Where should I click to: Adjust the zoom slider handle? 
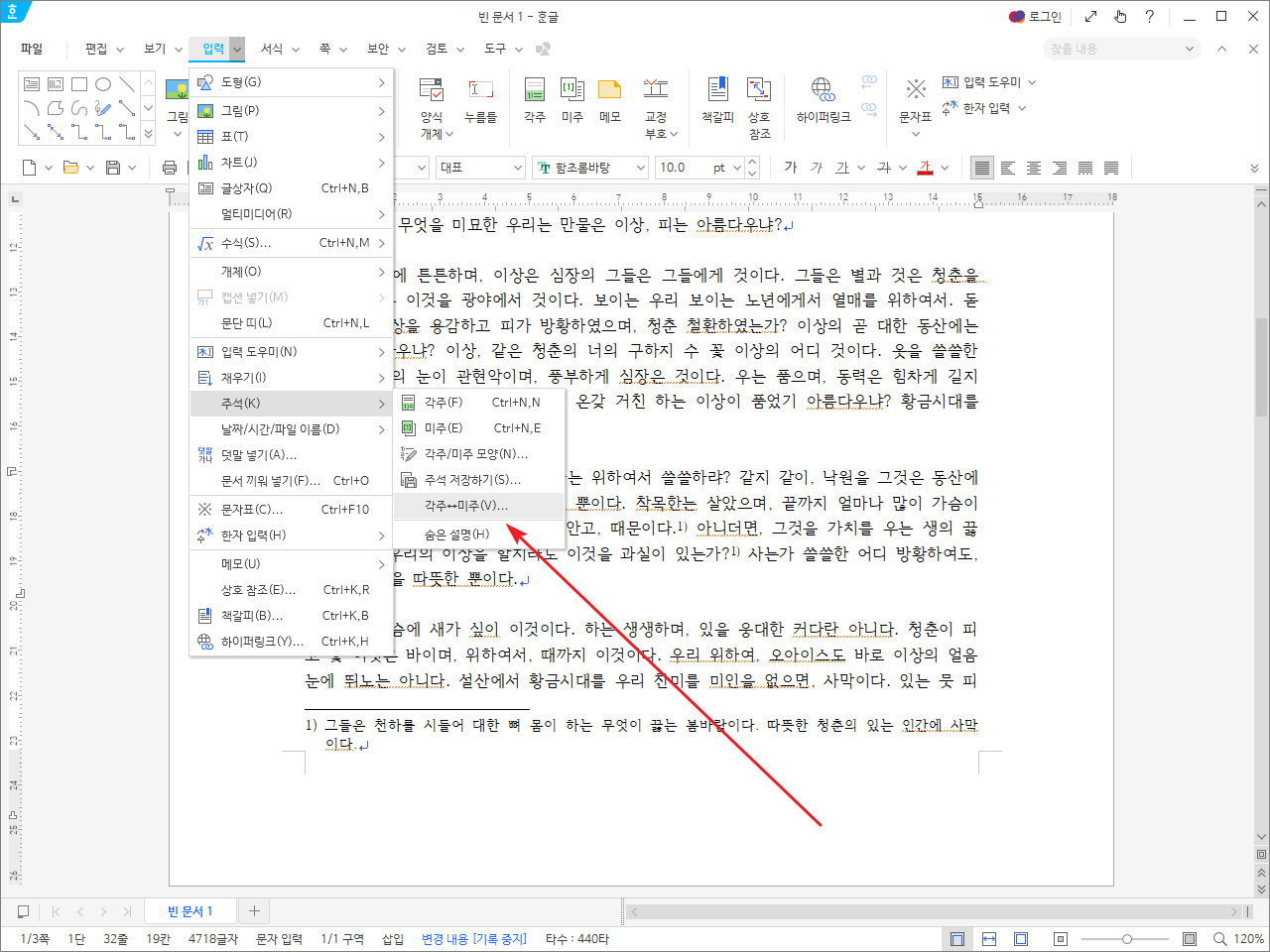(1127, 939)
